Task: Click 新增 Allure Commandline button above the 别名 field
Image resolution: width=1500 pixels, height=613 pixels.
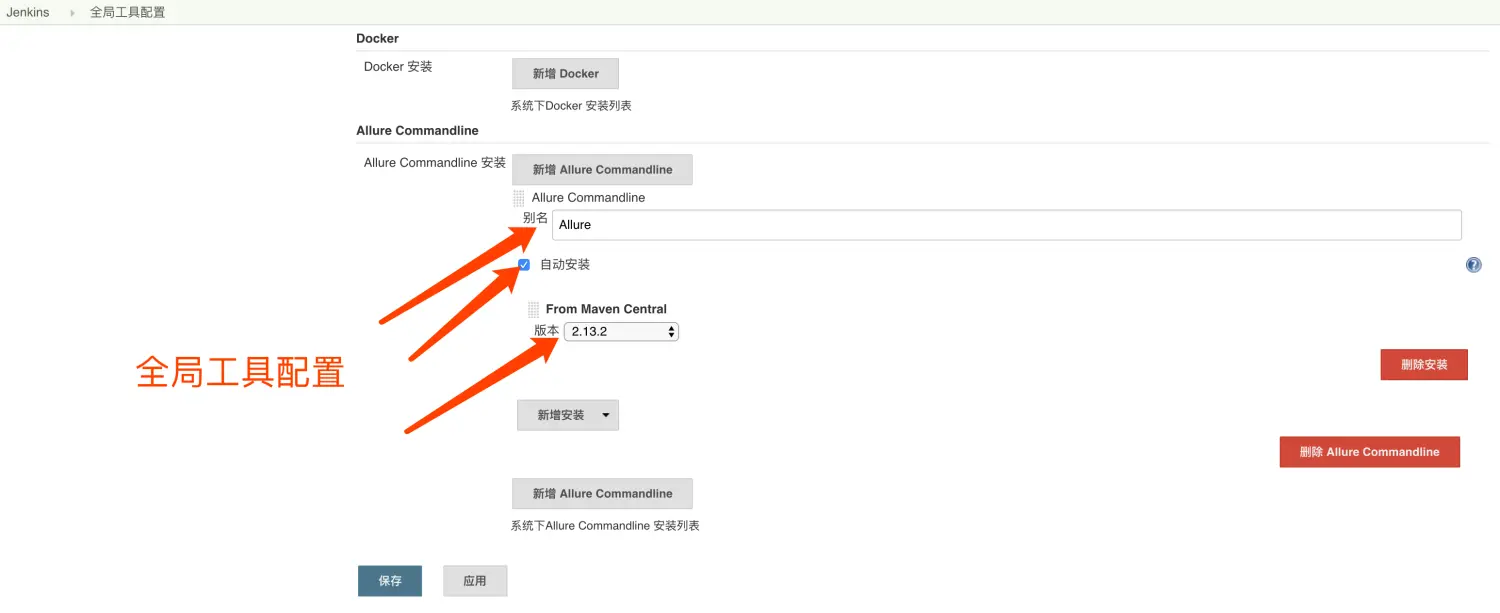Action: tap(602, 170)
